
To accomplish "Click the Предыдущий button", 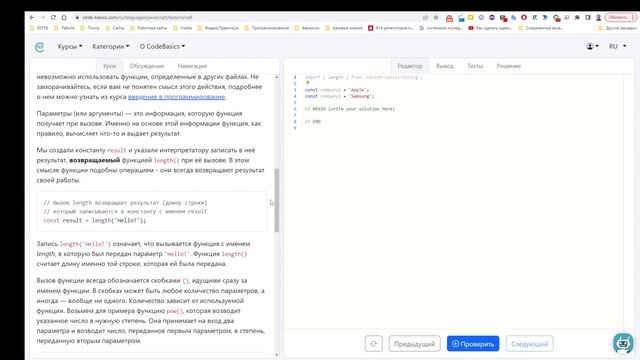I will click(414, 344).
